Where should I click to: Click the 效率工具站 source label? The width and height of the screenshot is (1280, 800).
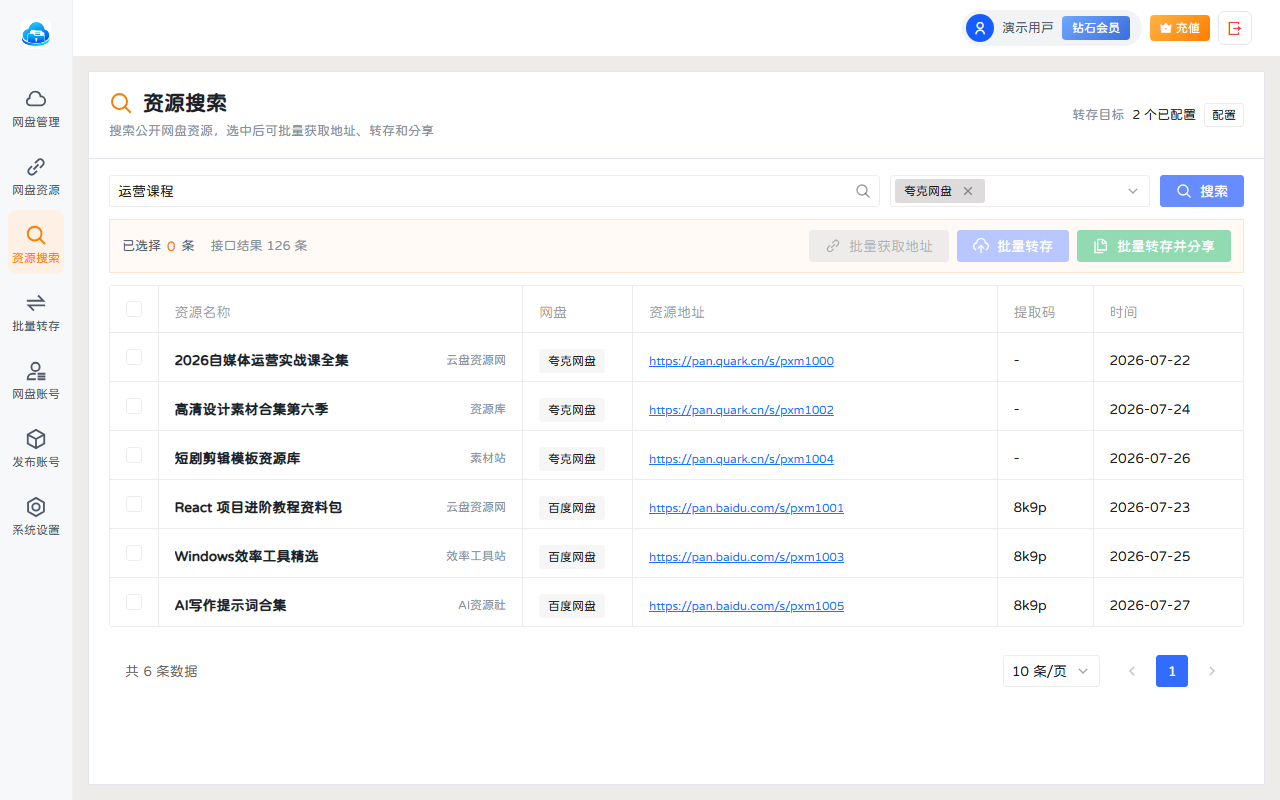click(476, 556)
